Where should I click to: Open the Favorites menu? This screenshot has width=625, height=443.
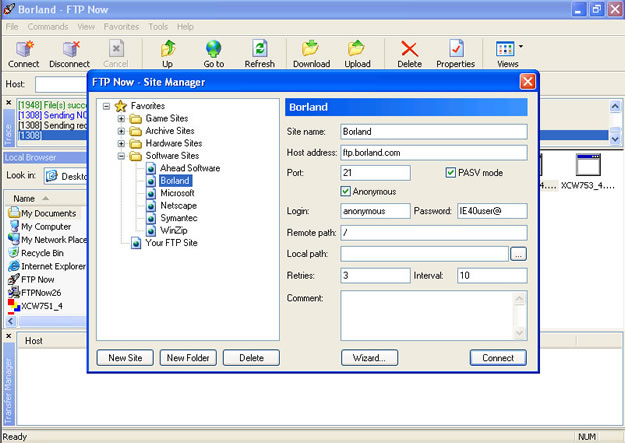coord(122,27)
